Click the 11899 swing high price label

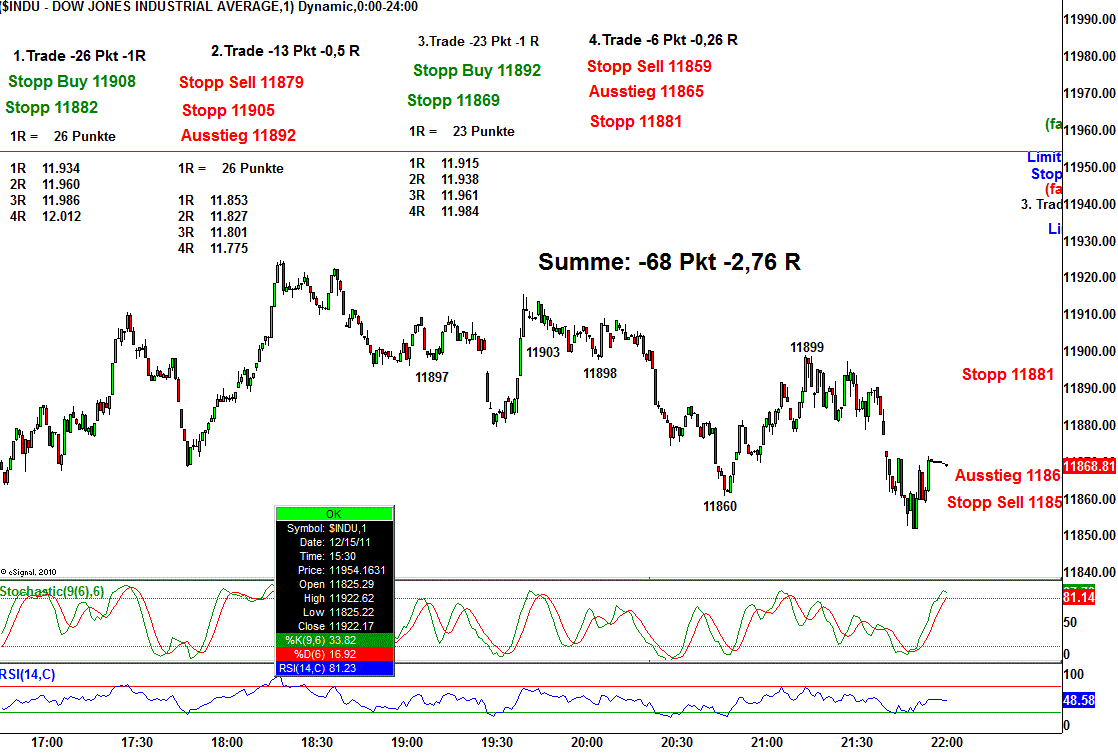807,347
